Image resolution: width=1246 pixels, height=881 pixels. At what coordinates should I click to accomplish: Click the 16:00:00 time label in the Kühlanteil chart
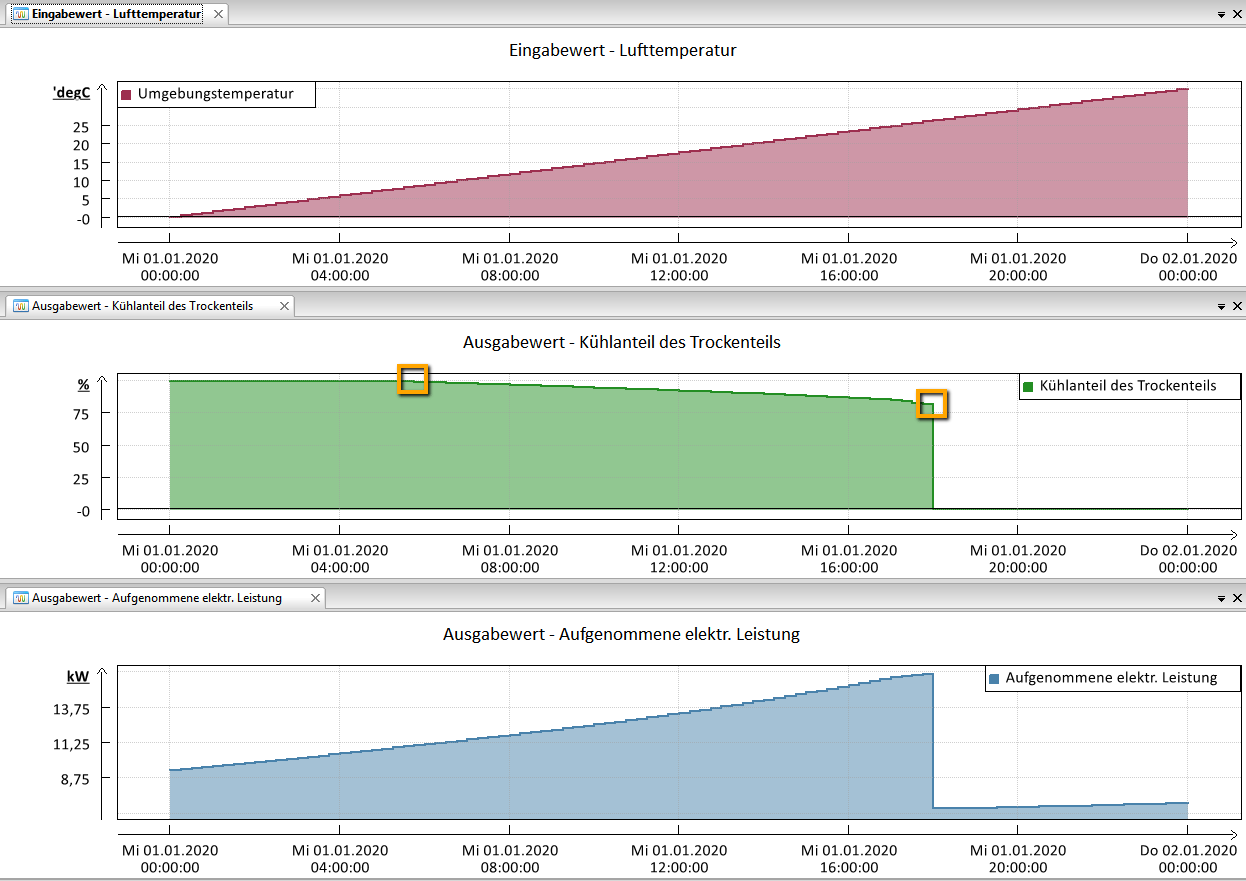[x=849, y=568]
